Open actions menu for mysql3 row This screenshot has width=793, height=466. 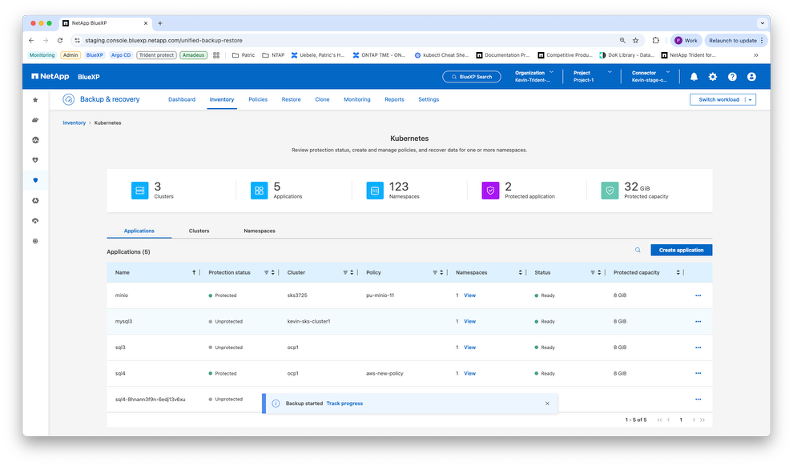tap(698, 321)
